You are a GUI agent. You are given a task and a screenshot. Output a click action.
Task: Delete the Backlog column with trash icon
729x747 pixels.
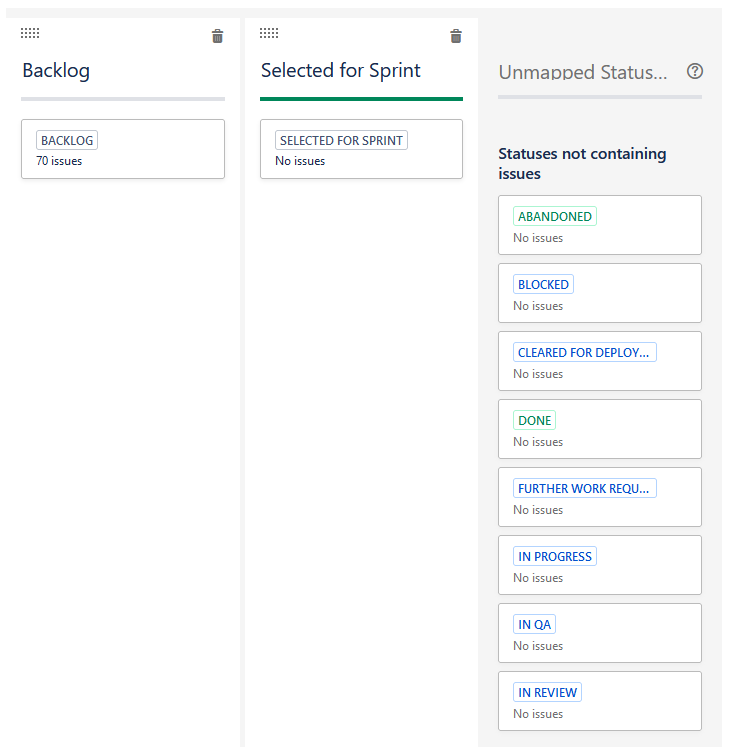point(217,36)
